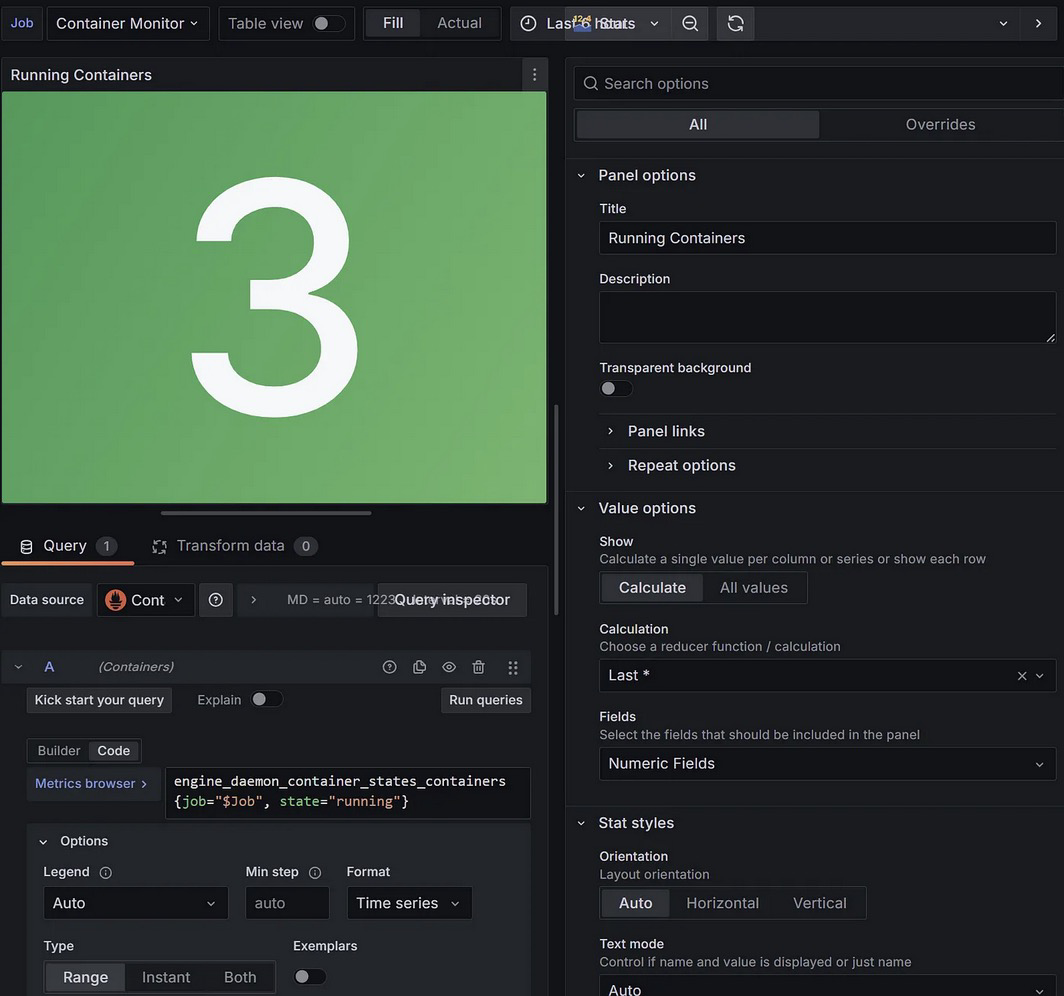Collapse the query Options section

pos(74,841)
